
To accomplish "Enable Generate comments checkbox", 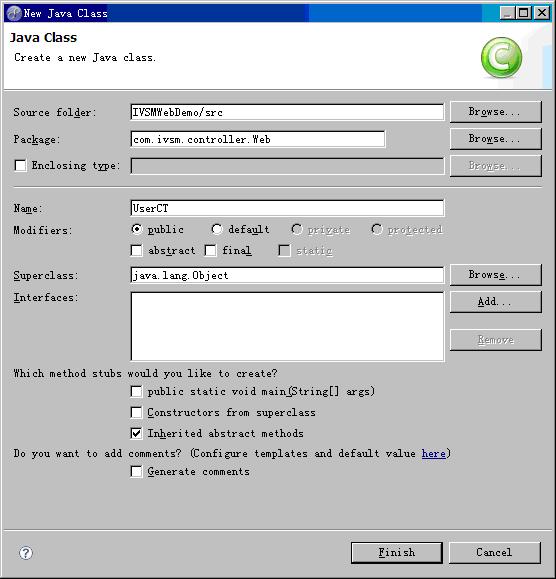I will [137, 472].
